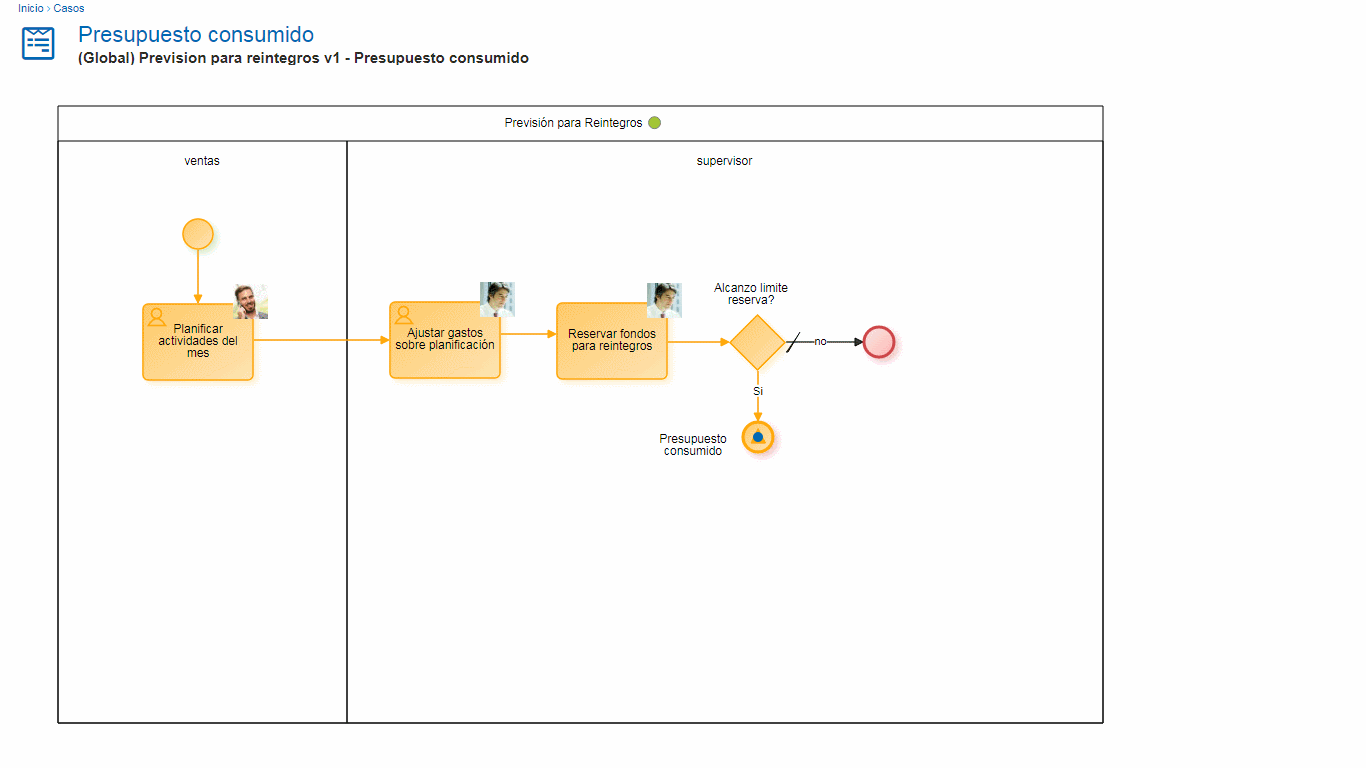Select the 'supervisor' lane header
1366x768 pixels.
[x=724, y=161]
